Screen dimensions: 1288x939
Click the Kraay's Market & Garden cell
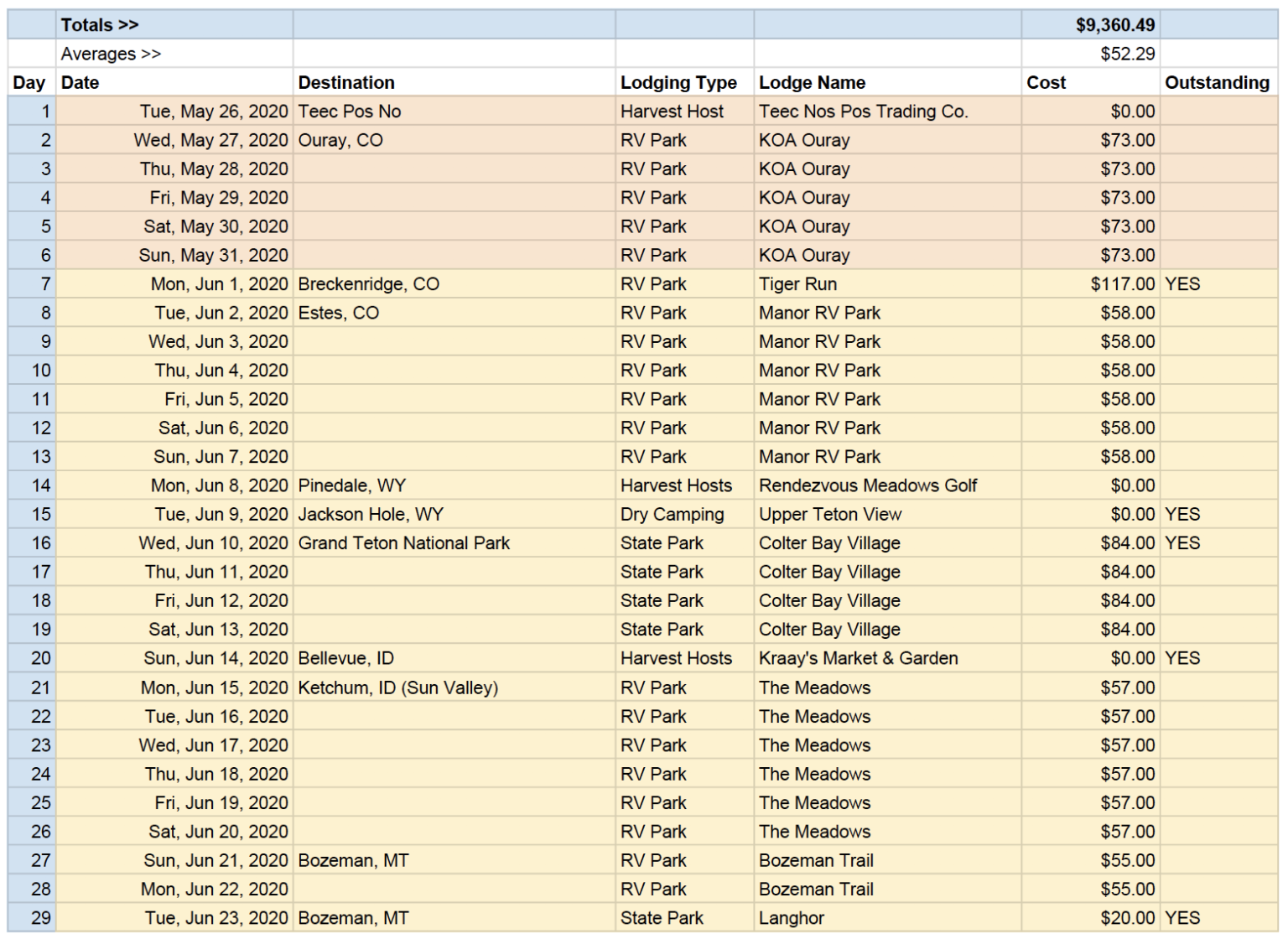[x=858, y=658]
